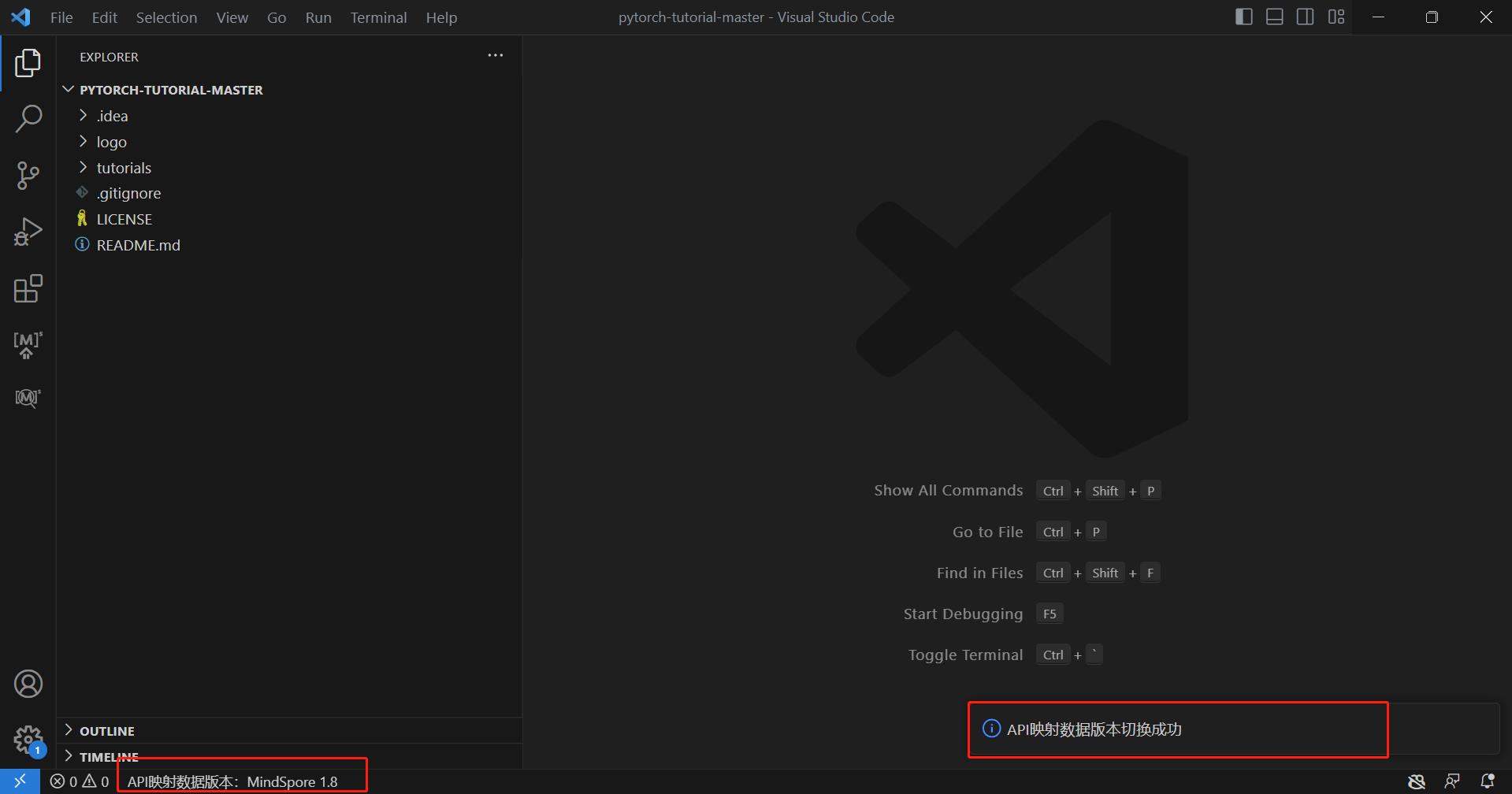Open the Run menu
The width and height of the screenshot is (1512, 794).
coord(318,17)
